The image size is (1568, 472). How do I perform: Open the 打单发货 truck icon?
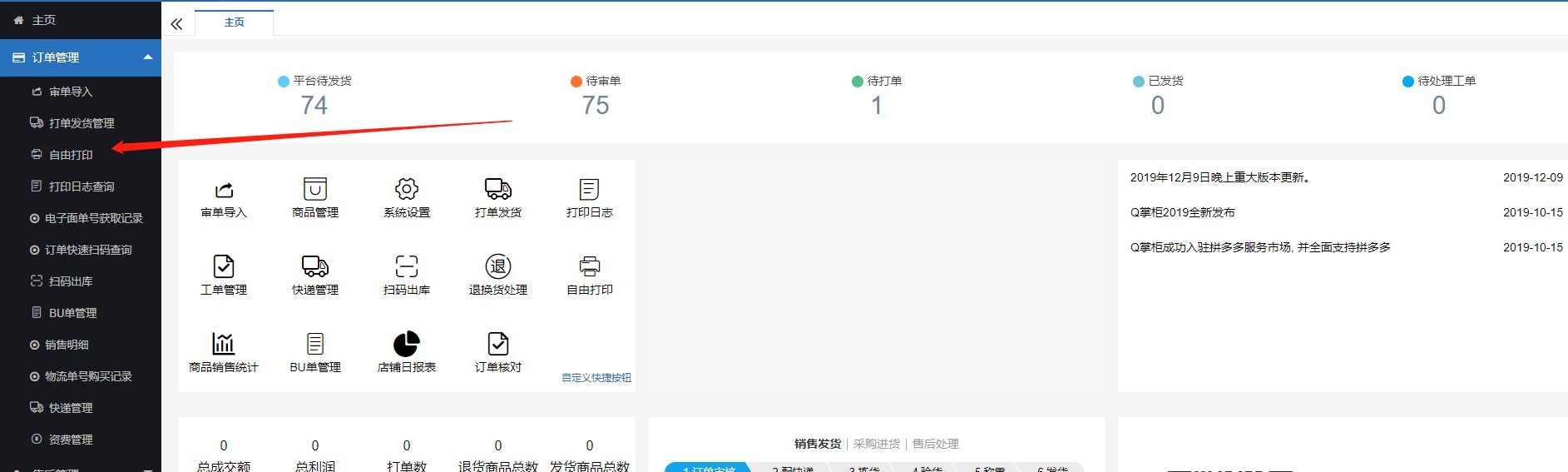498,190
